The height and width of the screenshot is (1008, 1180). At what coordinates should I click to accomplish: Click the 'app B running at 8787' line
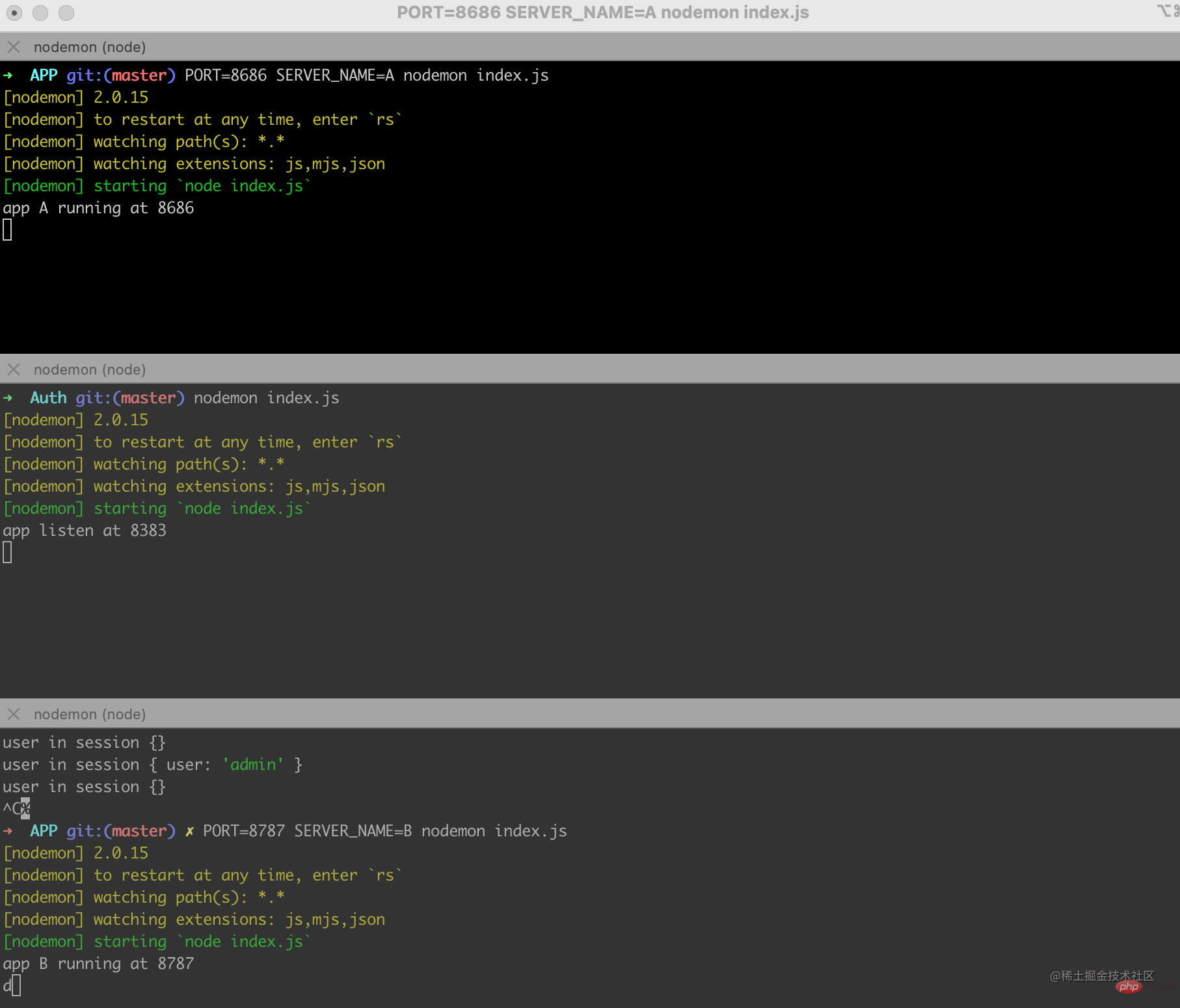click(98, 964)
